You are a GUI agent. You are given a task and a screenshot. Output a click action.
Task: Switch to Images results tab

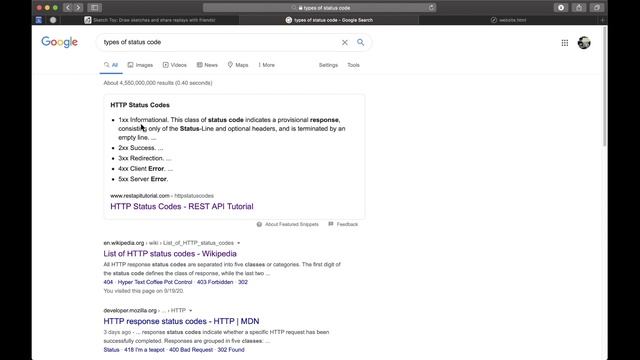[140, 65]
